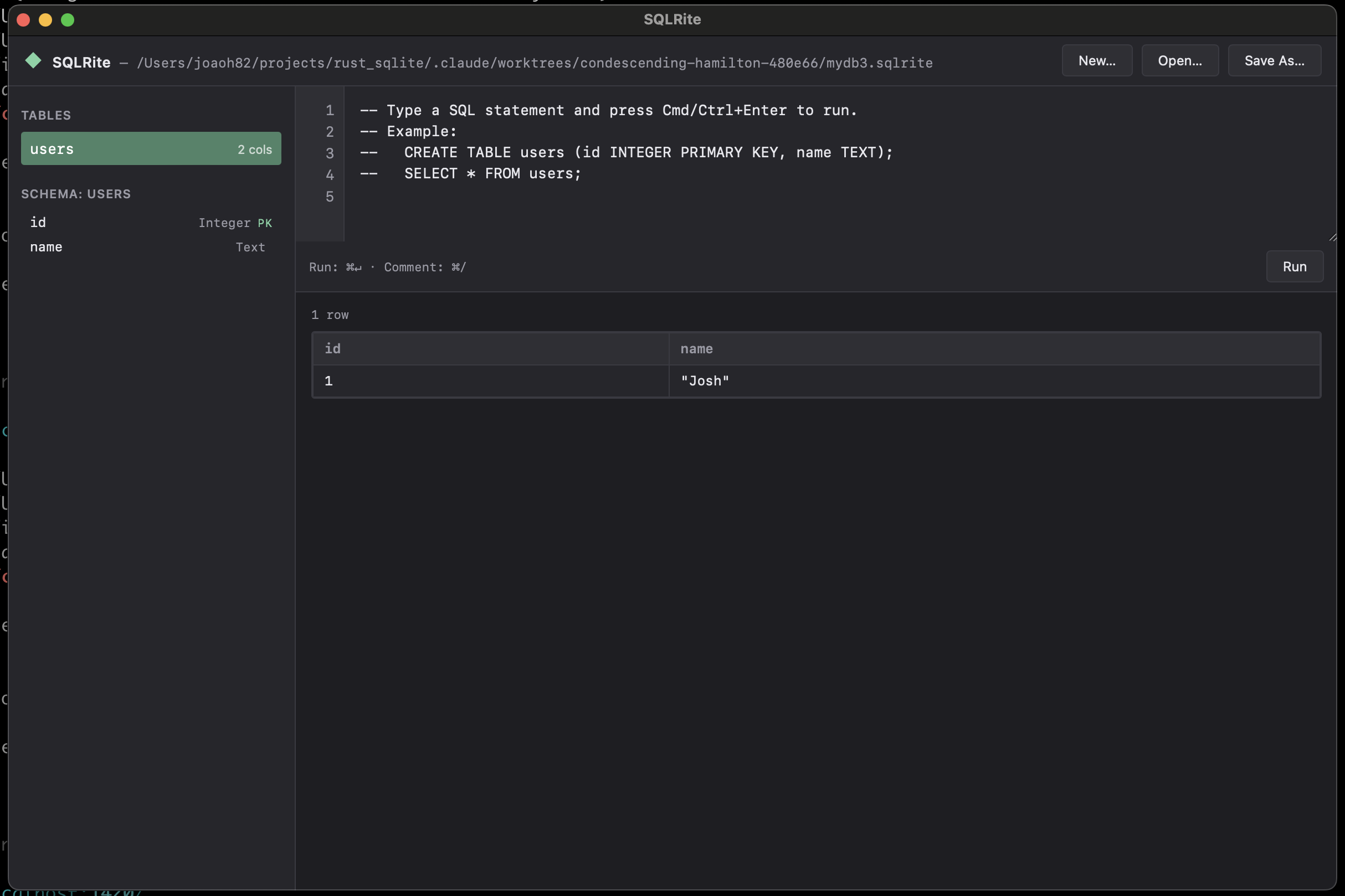Select the "Josh" result cell
Image resolution: width=1345 pixels, height=896 pixels.
[x=704, y=380]
